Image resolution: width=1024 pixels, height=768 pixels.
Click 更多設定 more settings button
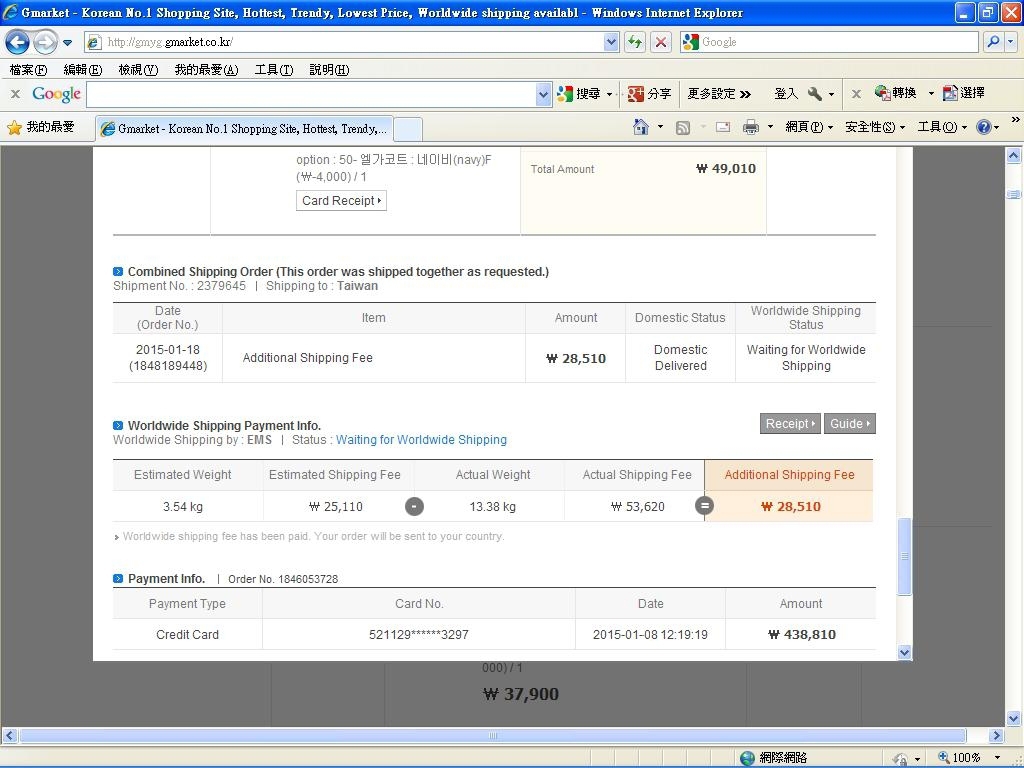pyautogui.click(x=718, y=94)
